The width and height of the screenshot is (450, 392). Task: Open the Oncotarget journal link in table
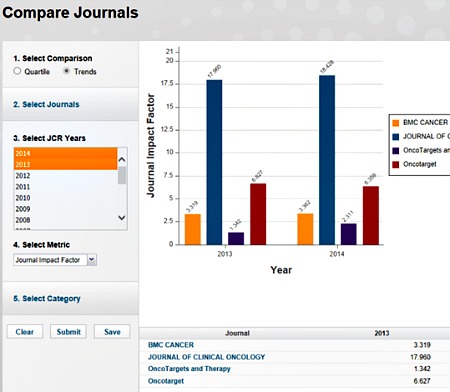166,381
